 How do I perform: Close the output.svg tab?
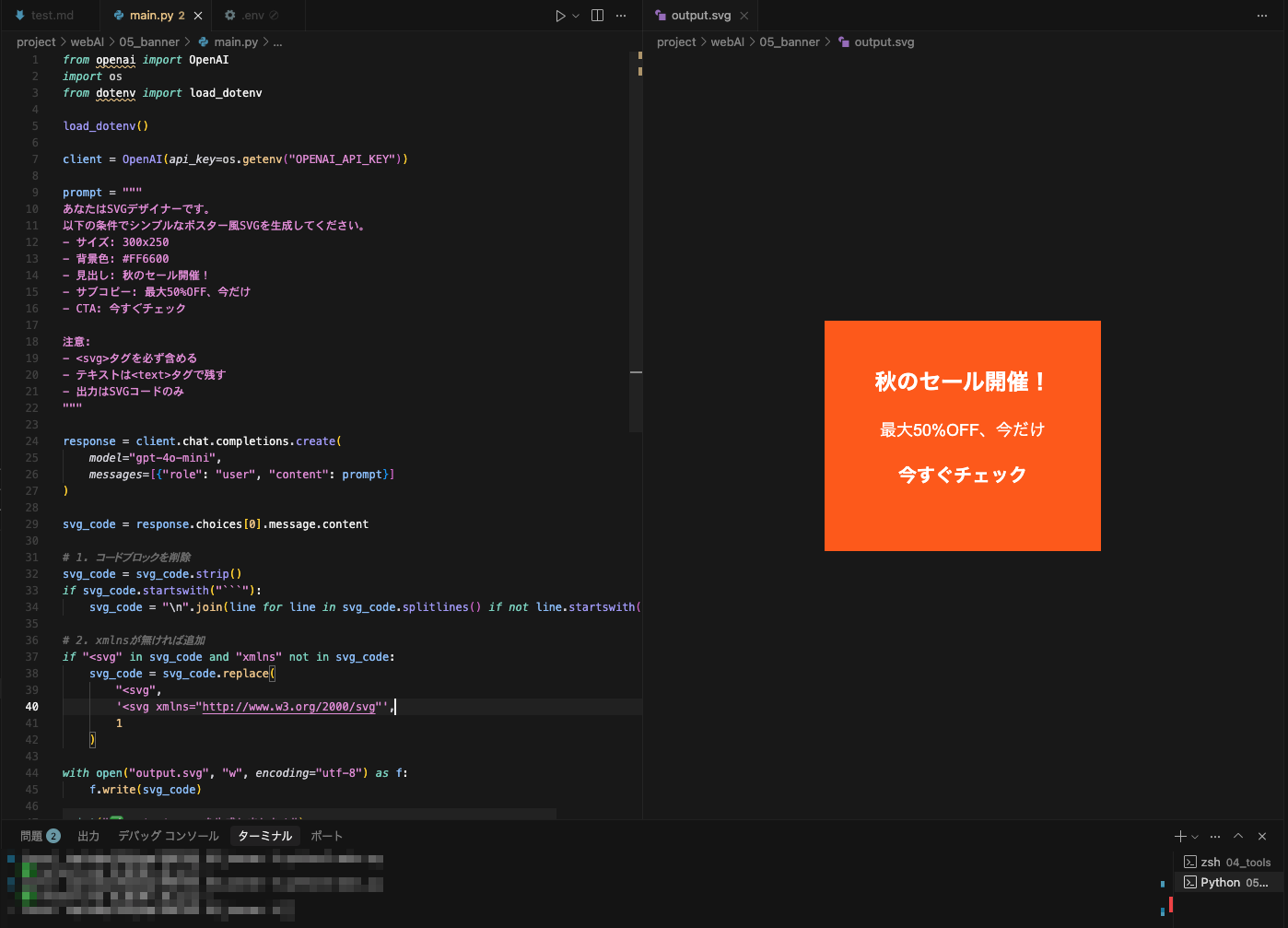point(744,16)
